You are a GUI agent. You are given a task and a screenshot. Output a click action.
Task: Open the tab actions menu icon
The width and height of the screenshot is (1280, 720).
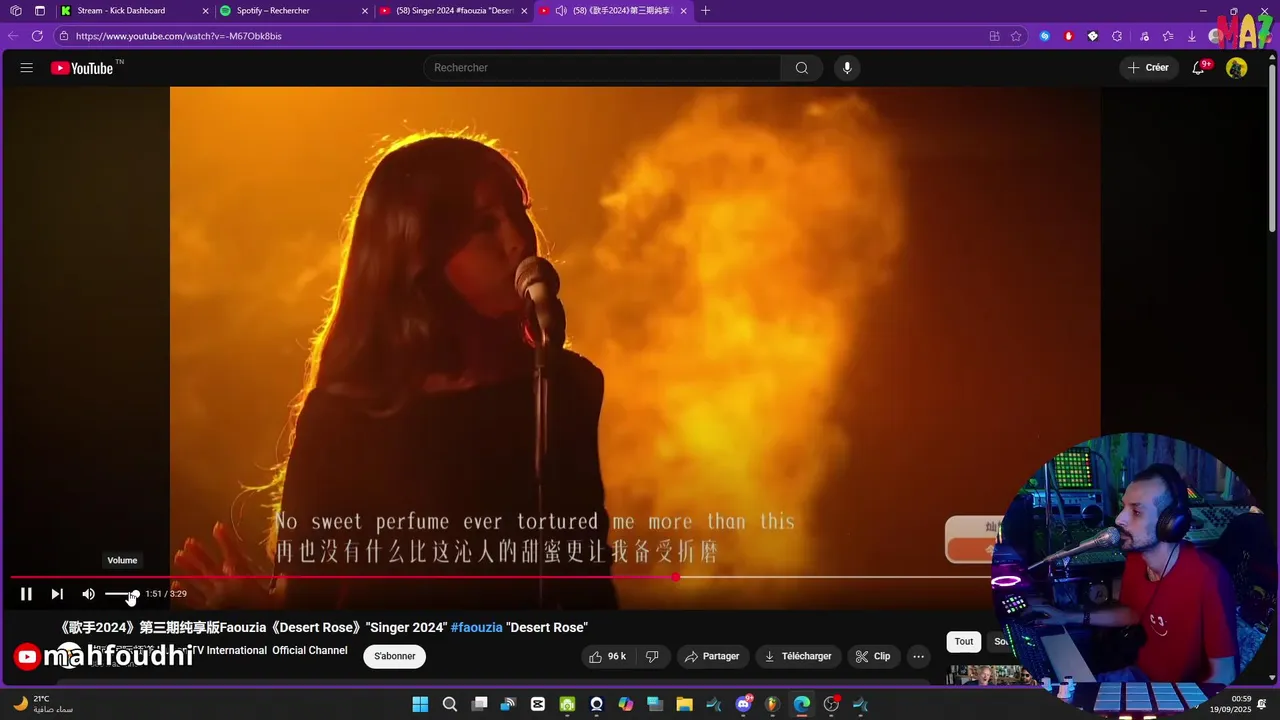point(40,11)
